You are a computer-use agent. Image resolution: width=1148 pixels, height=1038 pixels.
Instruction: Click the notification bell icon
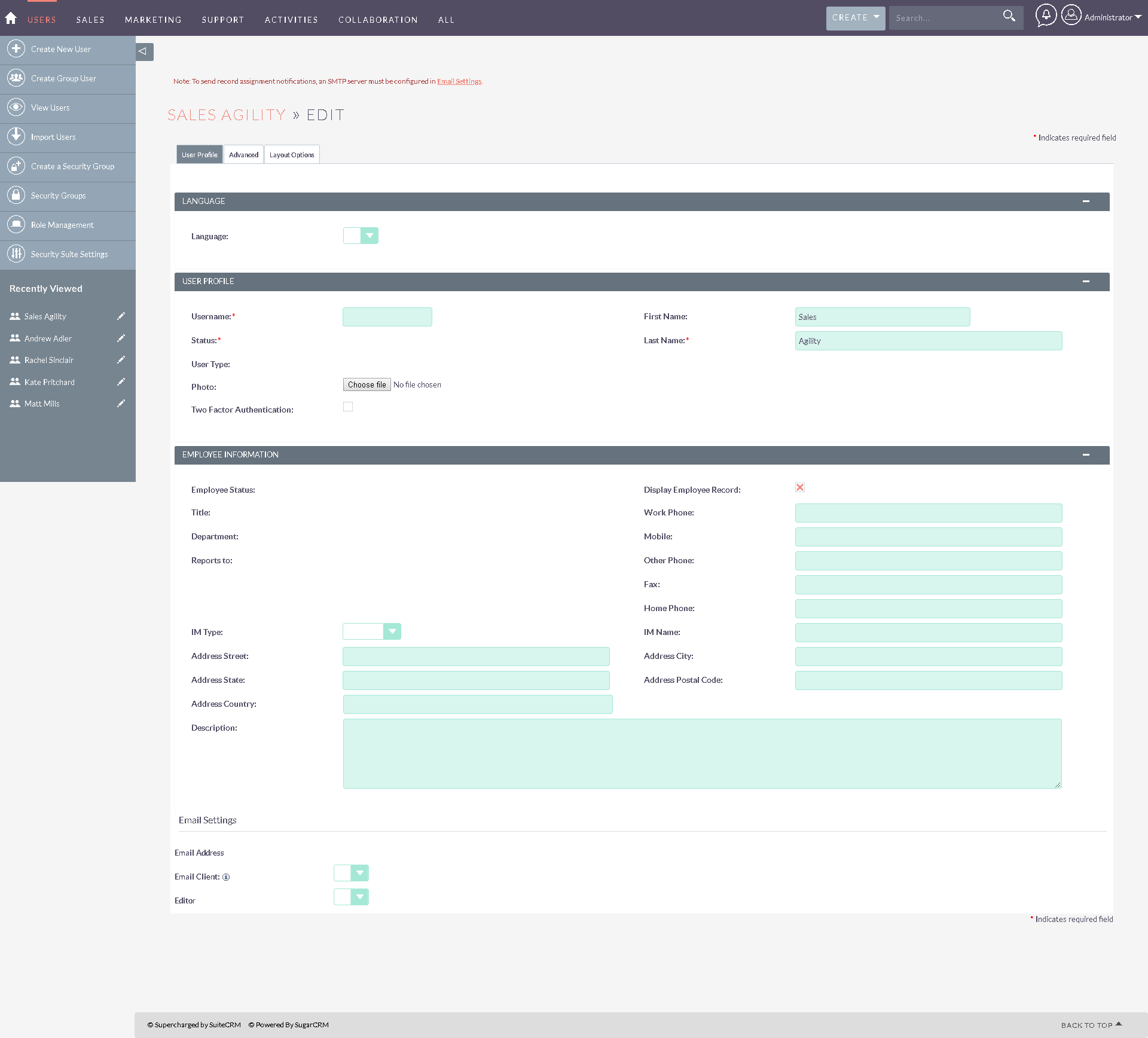pyautogui.click(x=1045, y=16)
